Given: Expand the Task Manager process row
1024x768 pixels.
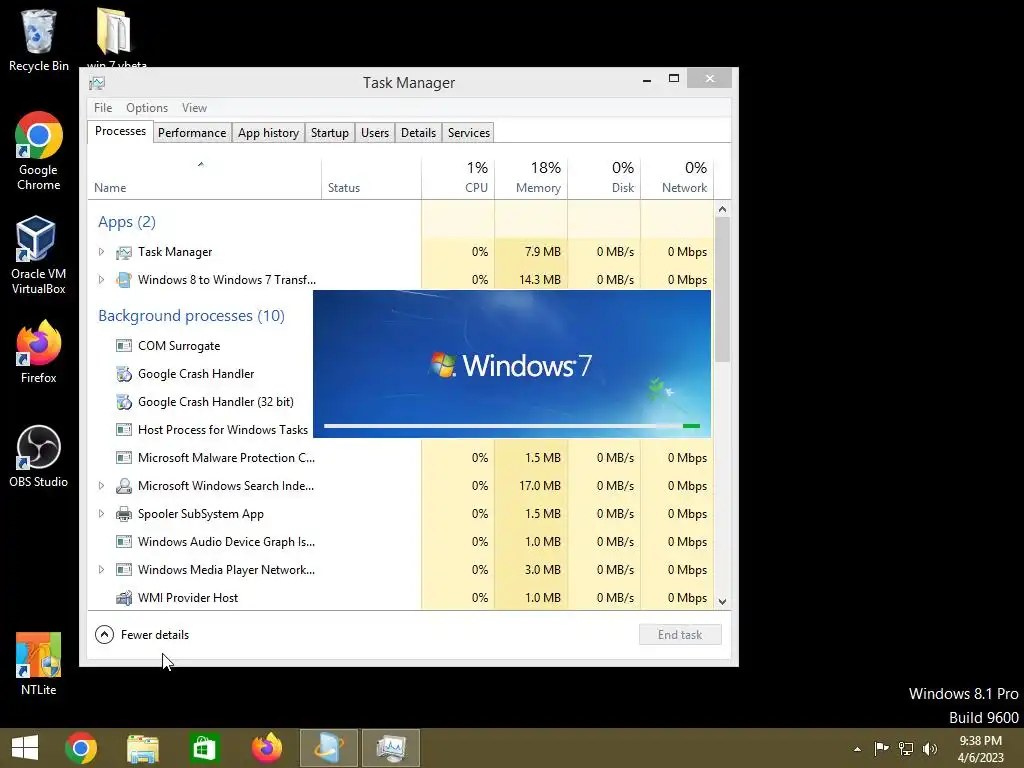Looking at the screenshot, I should point(101,252).
